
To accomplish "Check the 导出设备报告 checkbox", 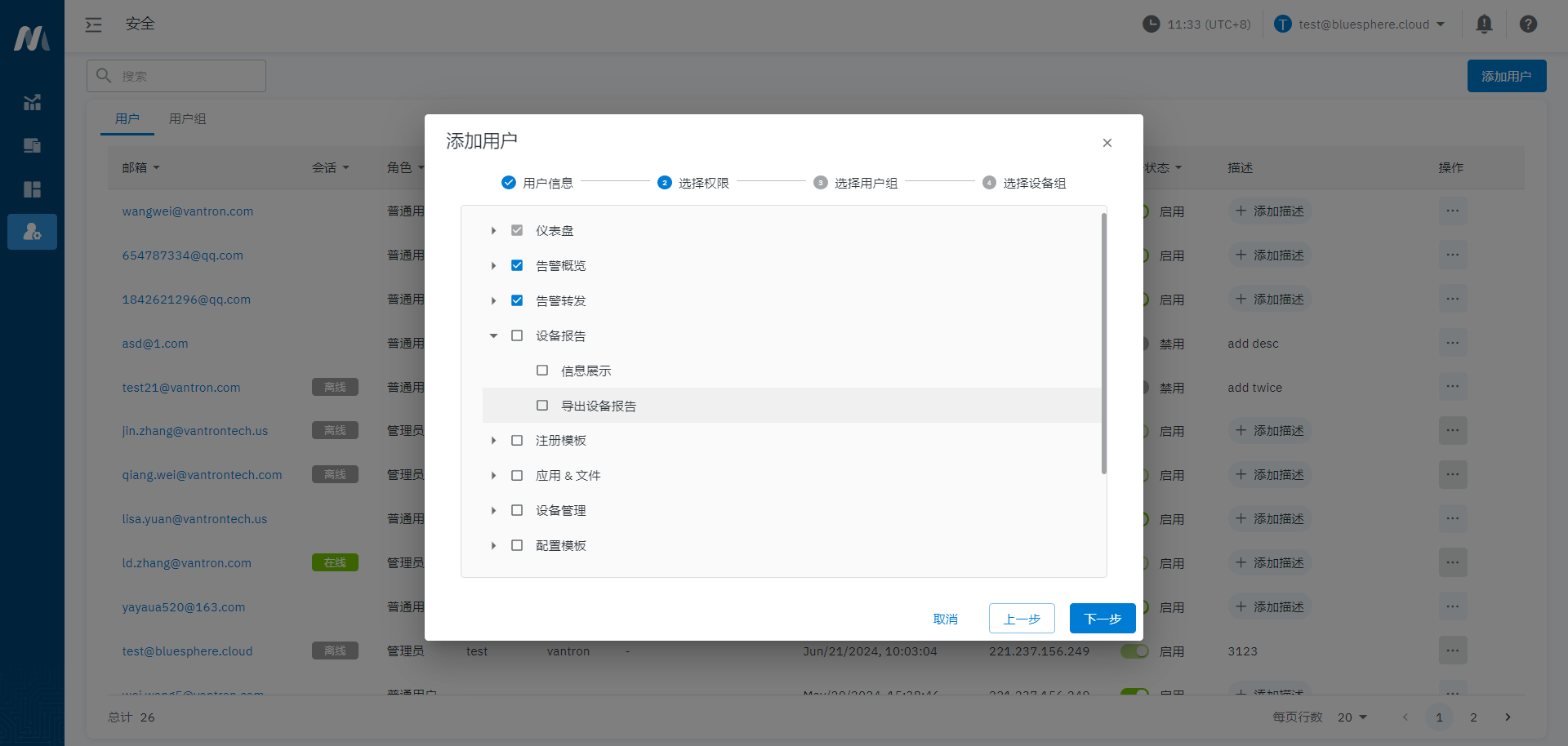I will click(542, 406).
